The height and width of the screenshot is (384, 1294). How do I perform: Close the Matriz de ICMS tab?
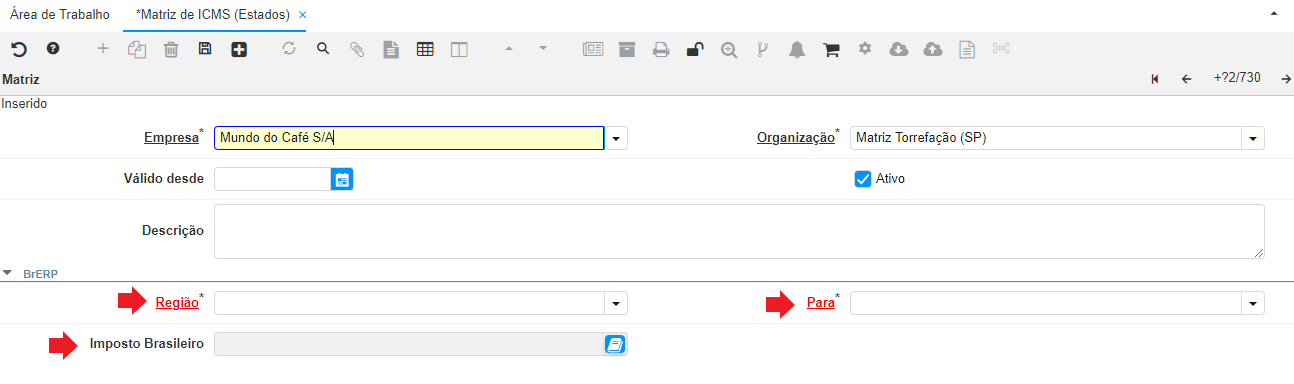pos(302,16)
